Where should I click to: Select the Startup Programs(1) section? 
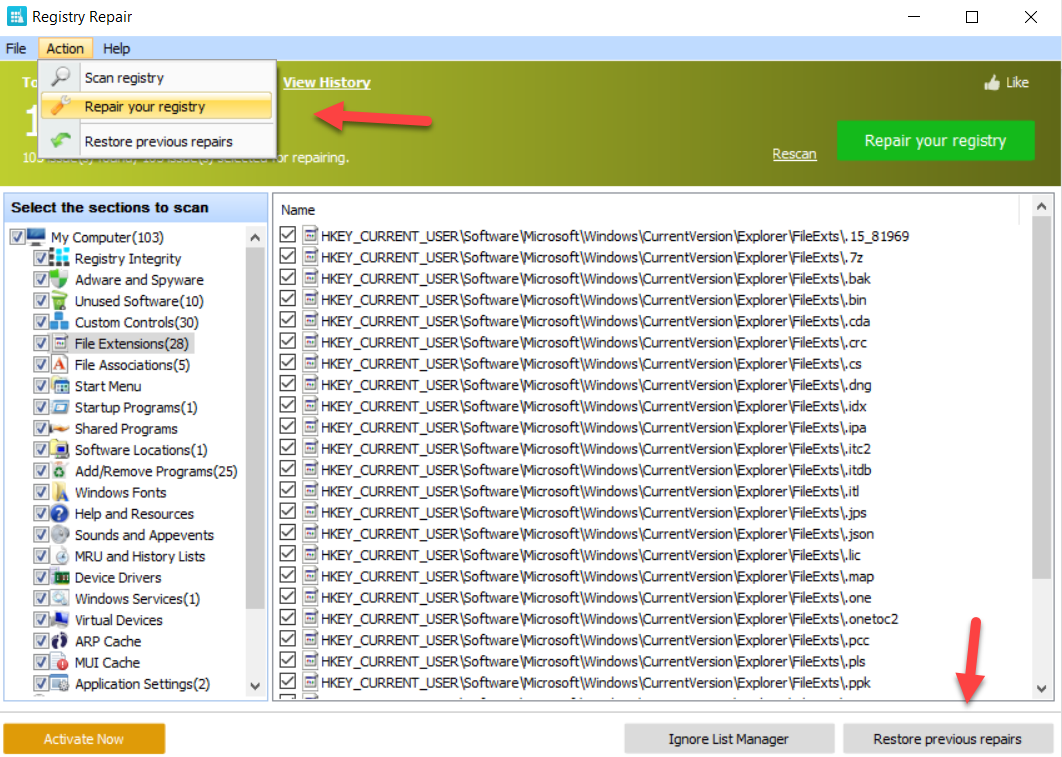click(x=136, y=407)
